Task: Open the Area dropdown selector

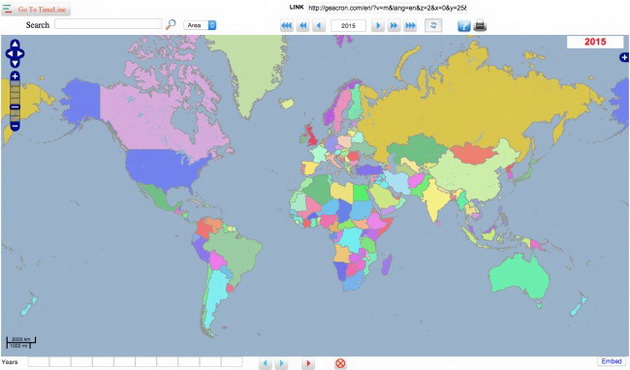Action: [200, 25]
